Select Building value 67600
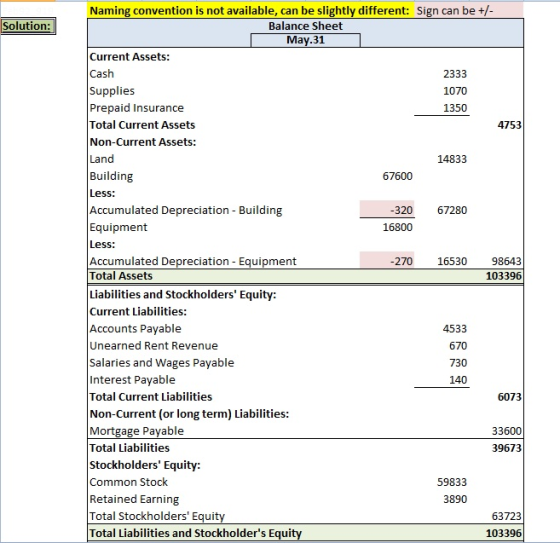This screenshot has width=560, height=543. click(397, 176)
